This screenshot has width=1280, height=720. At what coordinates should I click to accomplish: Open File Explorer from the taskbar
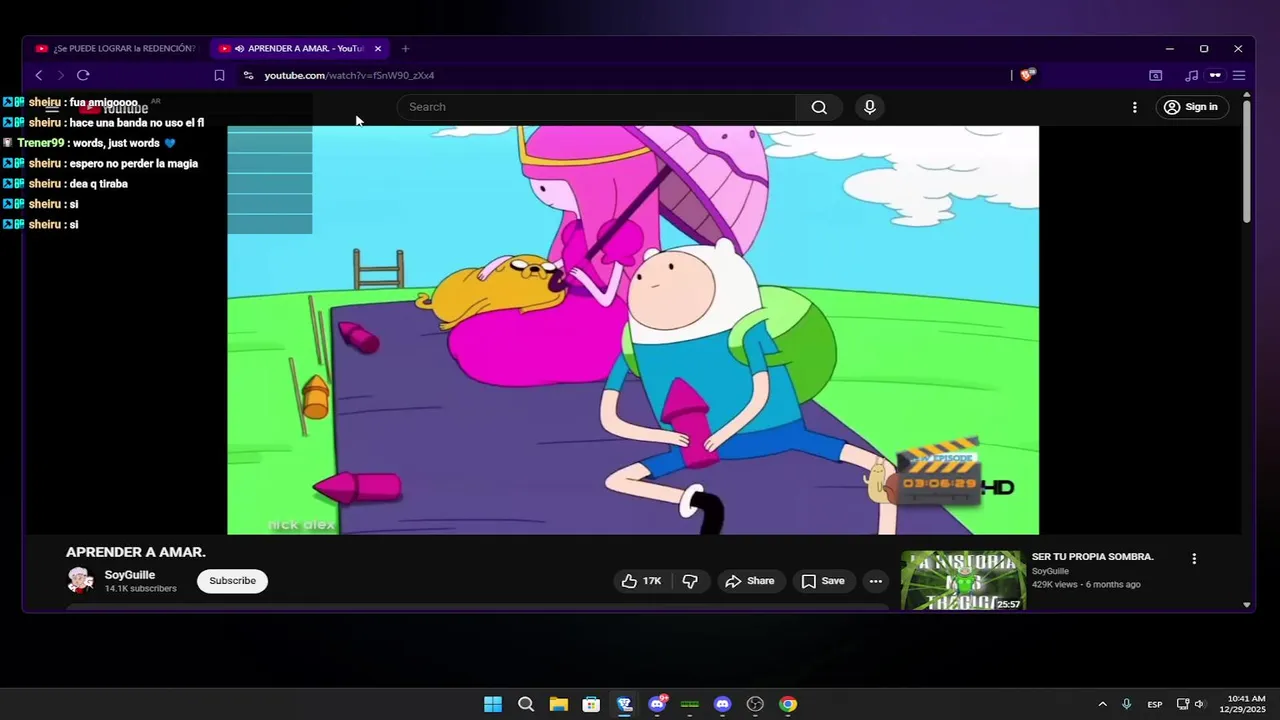(x=558, y=704)
